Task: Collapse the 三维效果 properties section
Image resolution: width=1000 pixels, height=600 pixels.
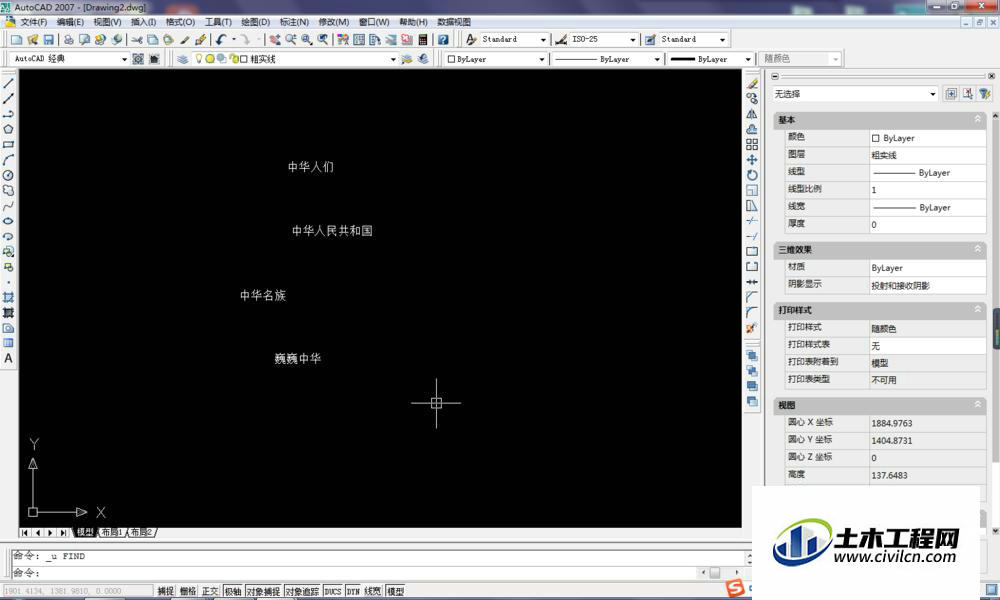Action: (x=977, y=249)
